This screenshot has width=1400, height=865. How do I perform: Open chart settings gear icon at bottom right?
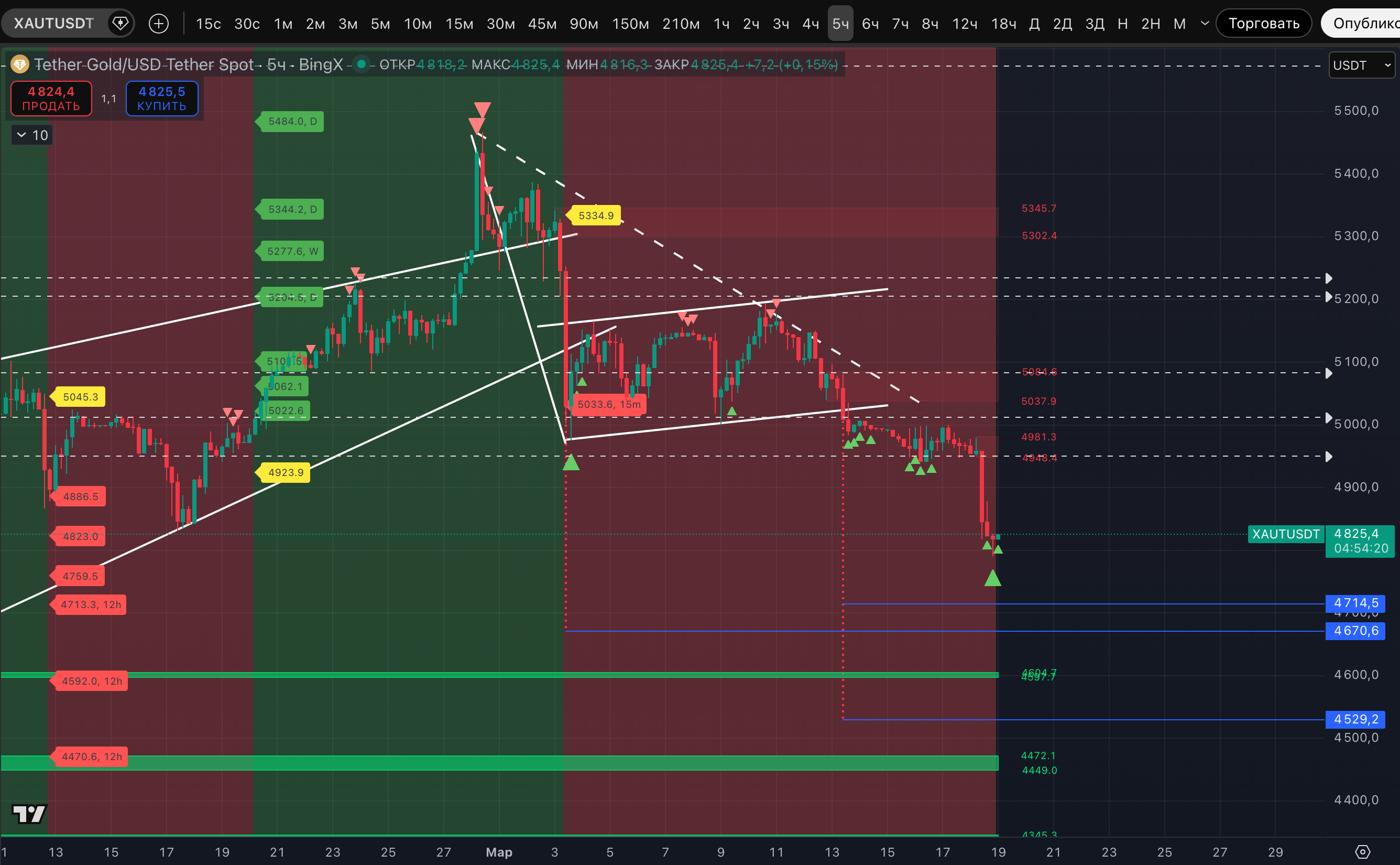(1362, 852)
